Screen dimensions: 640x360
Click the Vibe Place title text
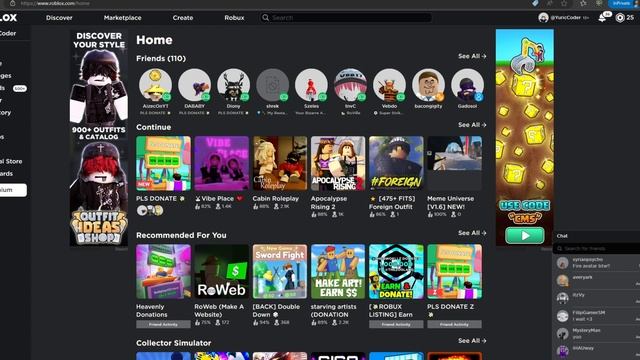218,198
